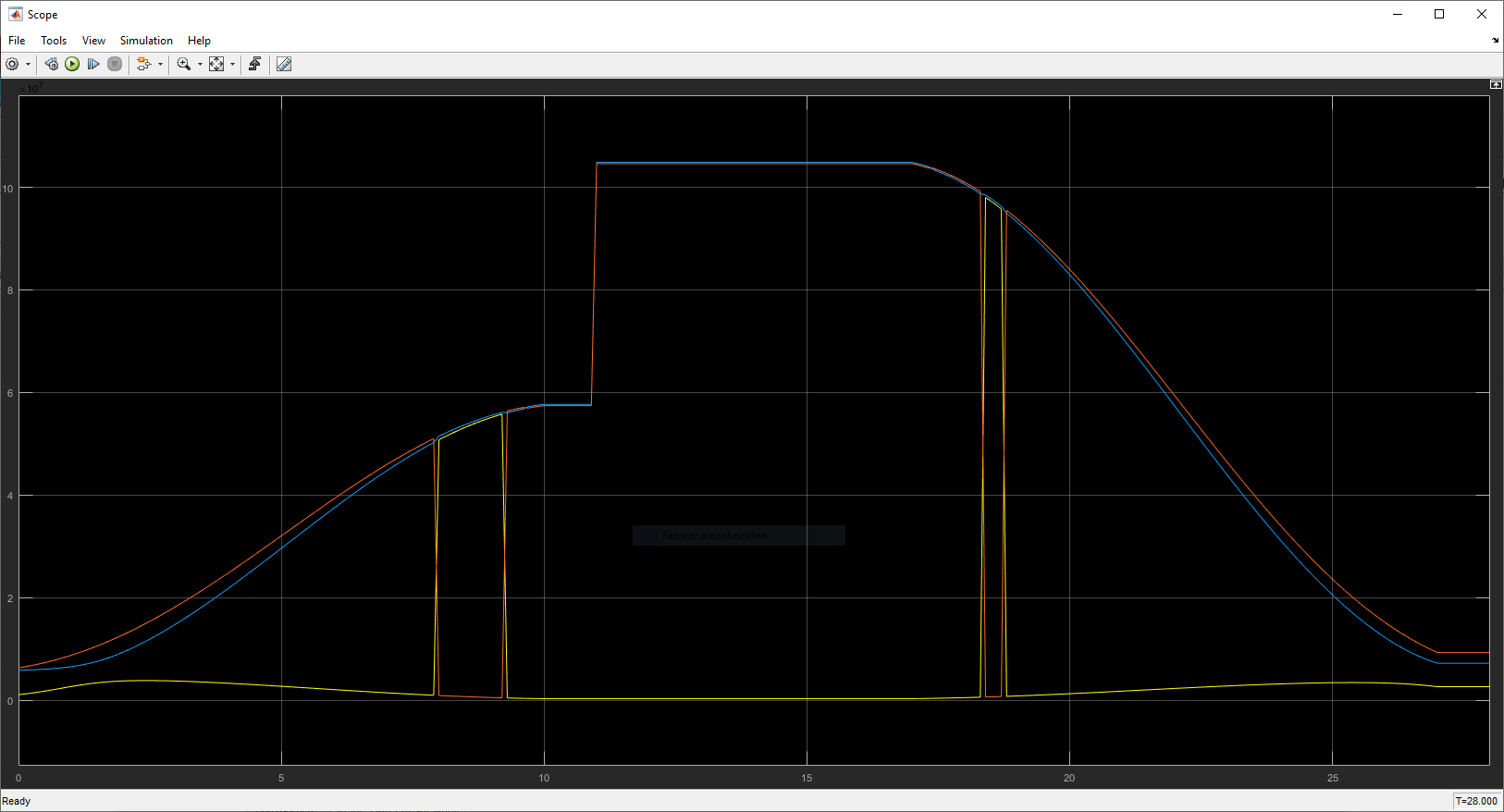Click the Step Back simulation button
Image resolution: width=1504 pixels, height=812 pixels.
tap(51, 64)
